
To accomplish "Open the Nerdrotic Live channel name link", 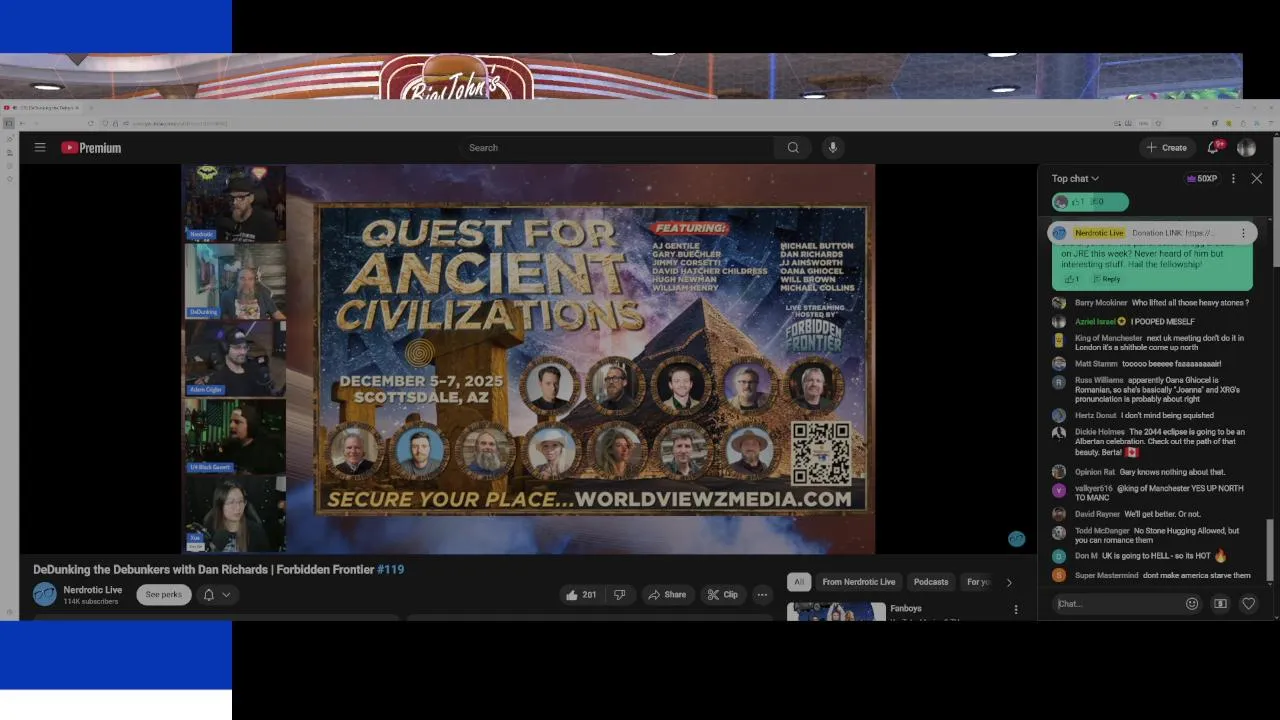I will (x=93, y=590).
